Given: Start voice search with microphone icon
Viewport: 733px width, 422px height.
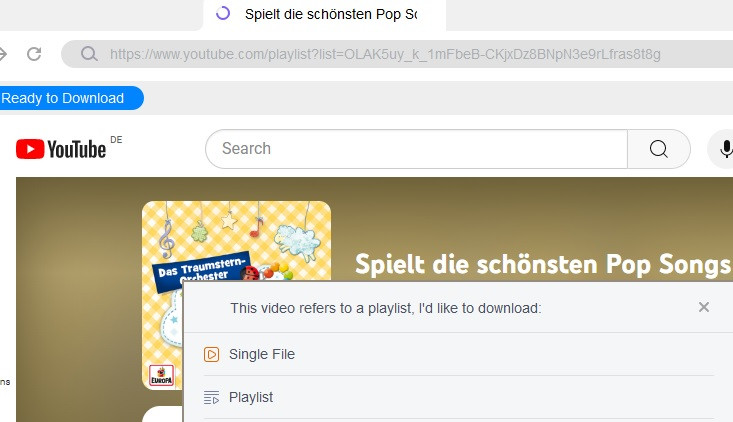Looking at the screenshot, I should pos(725,149).
